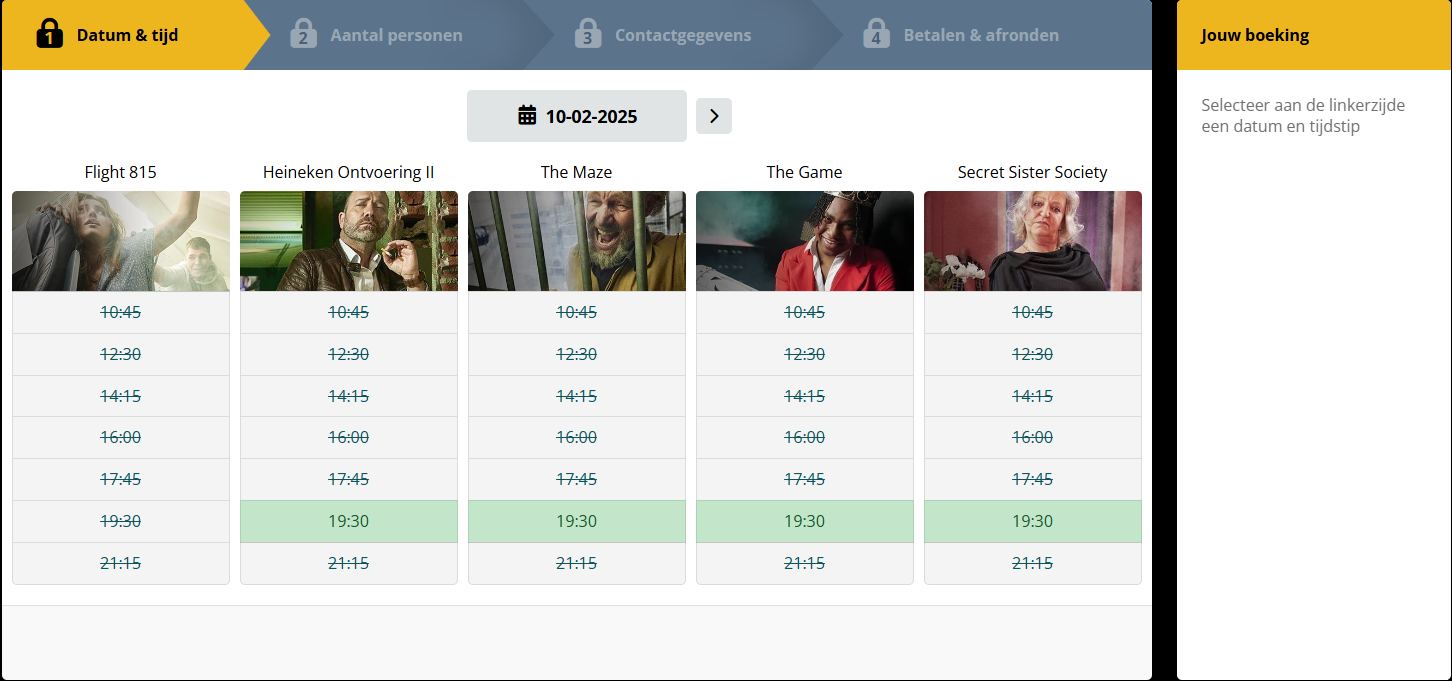Open the 10-02-2025 date picker

[x=577, y=116]
